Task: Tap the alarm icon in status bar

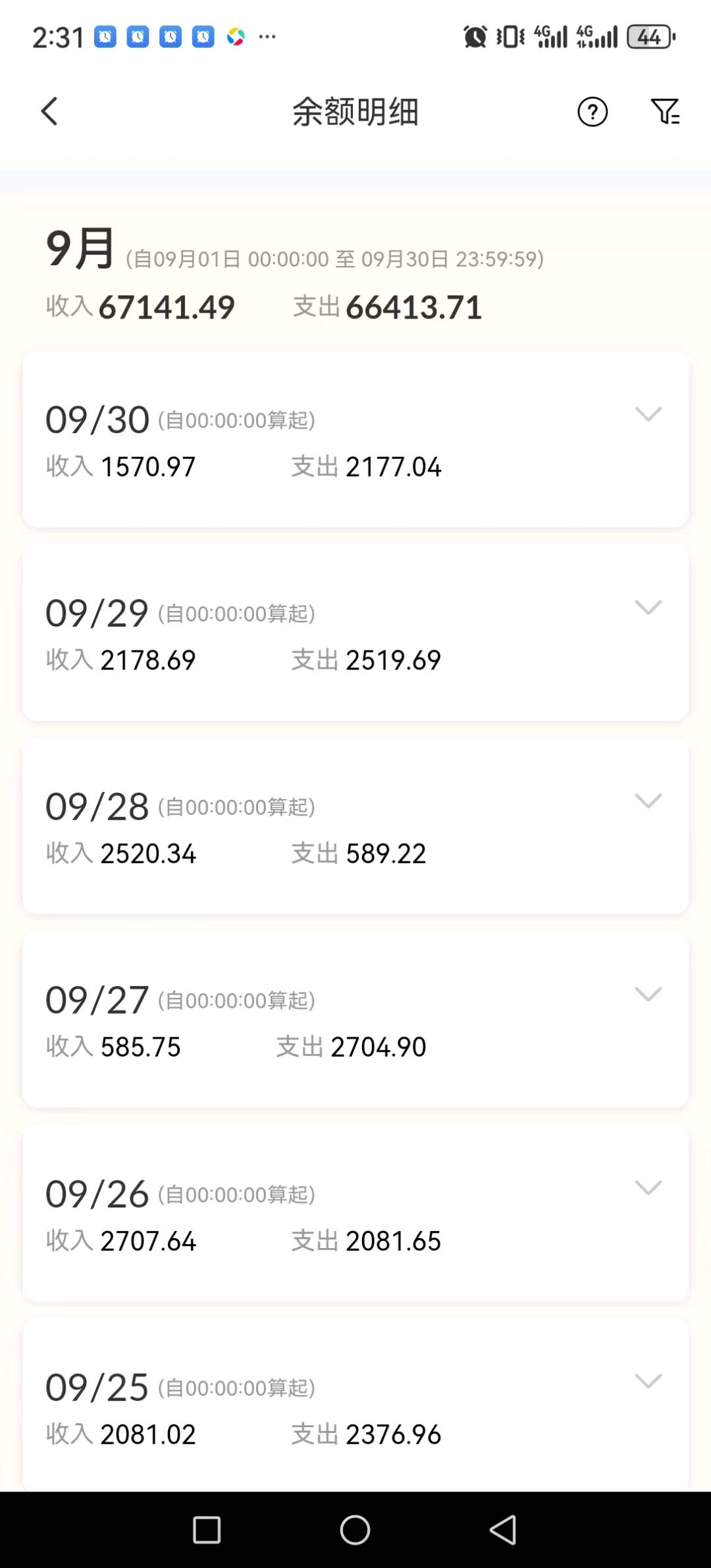Action: click(475, 37)
